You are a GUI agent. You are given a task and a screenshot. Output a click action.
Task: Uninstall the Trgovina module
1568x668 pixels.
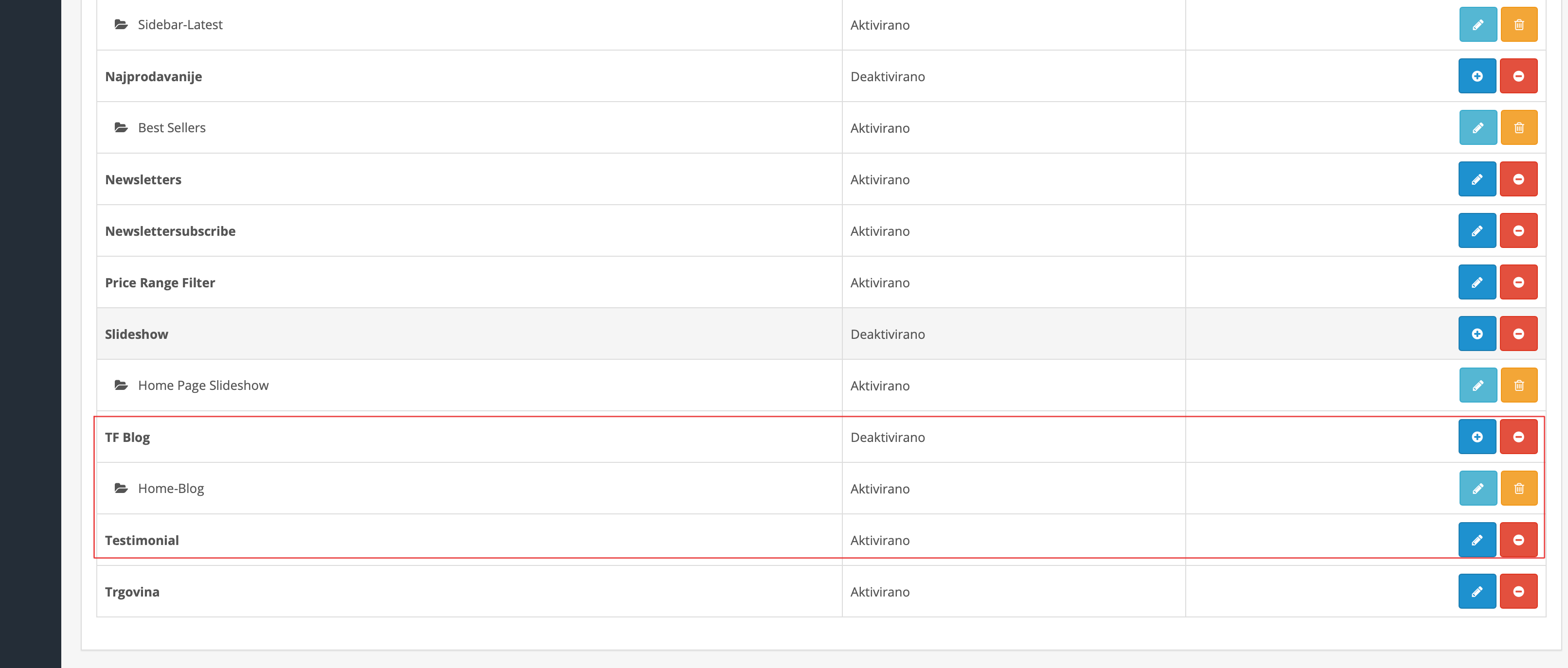1518,591
